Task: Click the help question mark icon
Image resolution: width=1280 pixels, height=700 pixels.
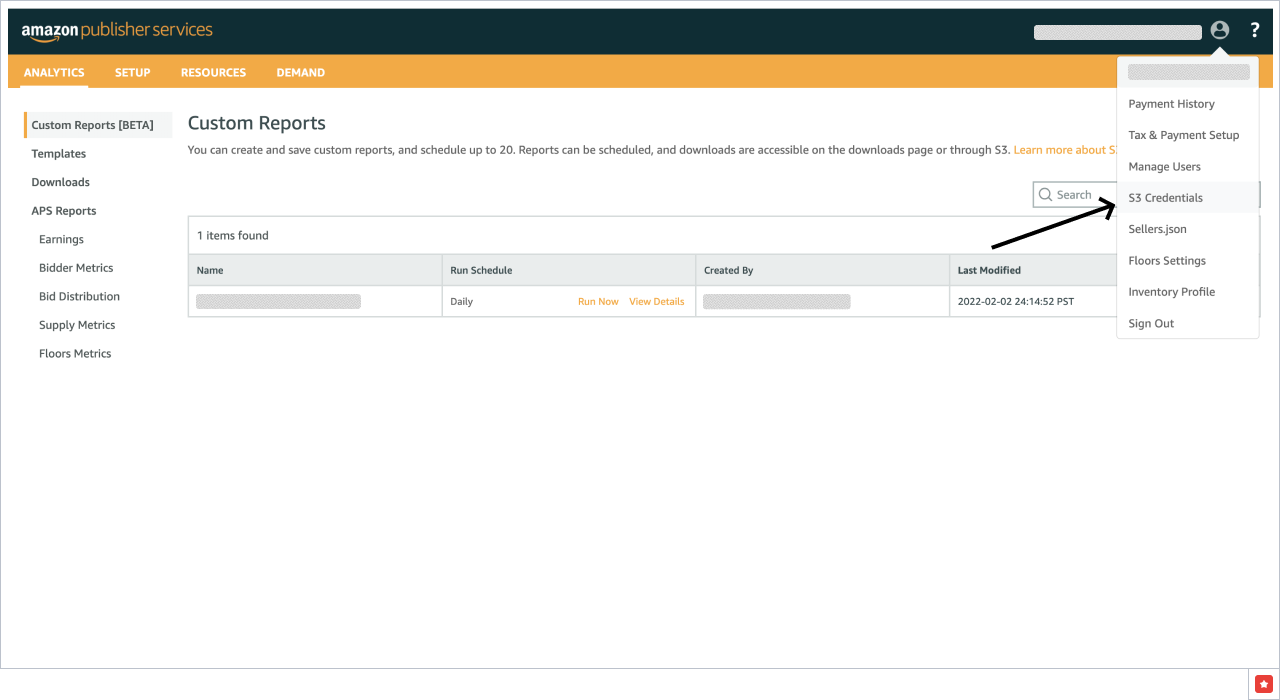Action: coord(1254,30)
